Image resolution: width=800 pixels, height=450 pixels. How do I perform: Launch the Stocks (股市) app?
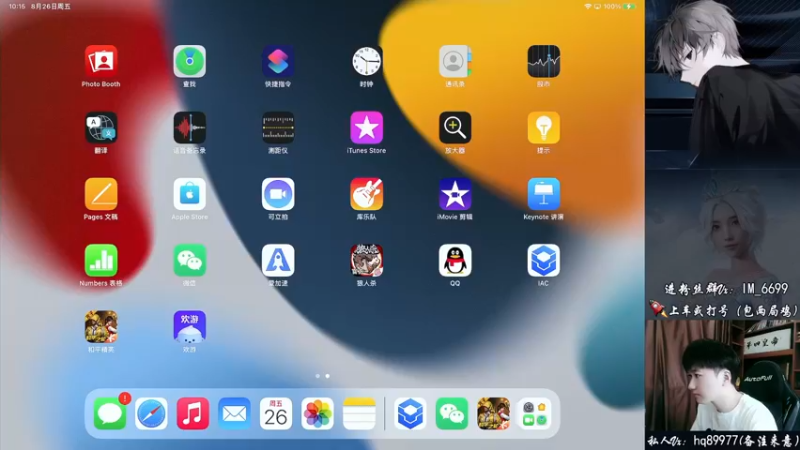pyautogui.click(x=543, y=61)
